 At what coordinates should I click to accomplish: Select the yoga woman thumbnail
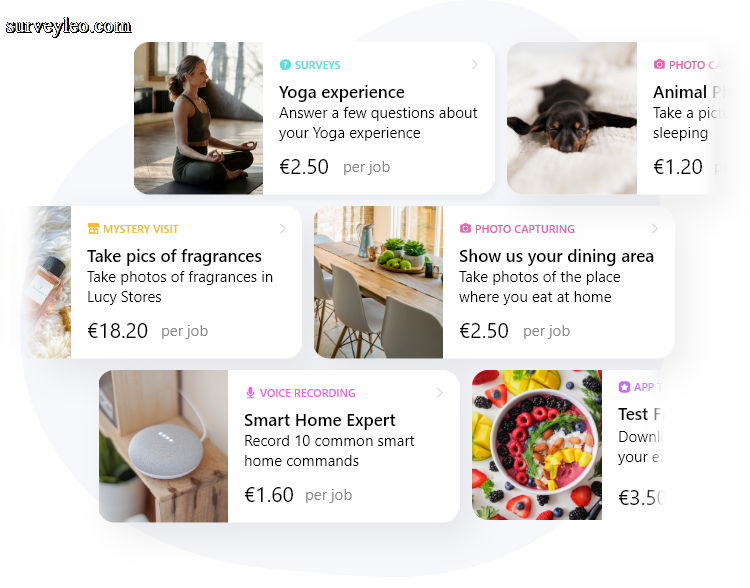pos(199,118)
